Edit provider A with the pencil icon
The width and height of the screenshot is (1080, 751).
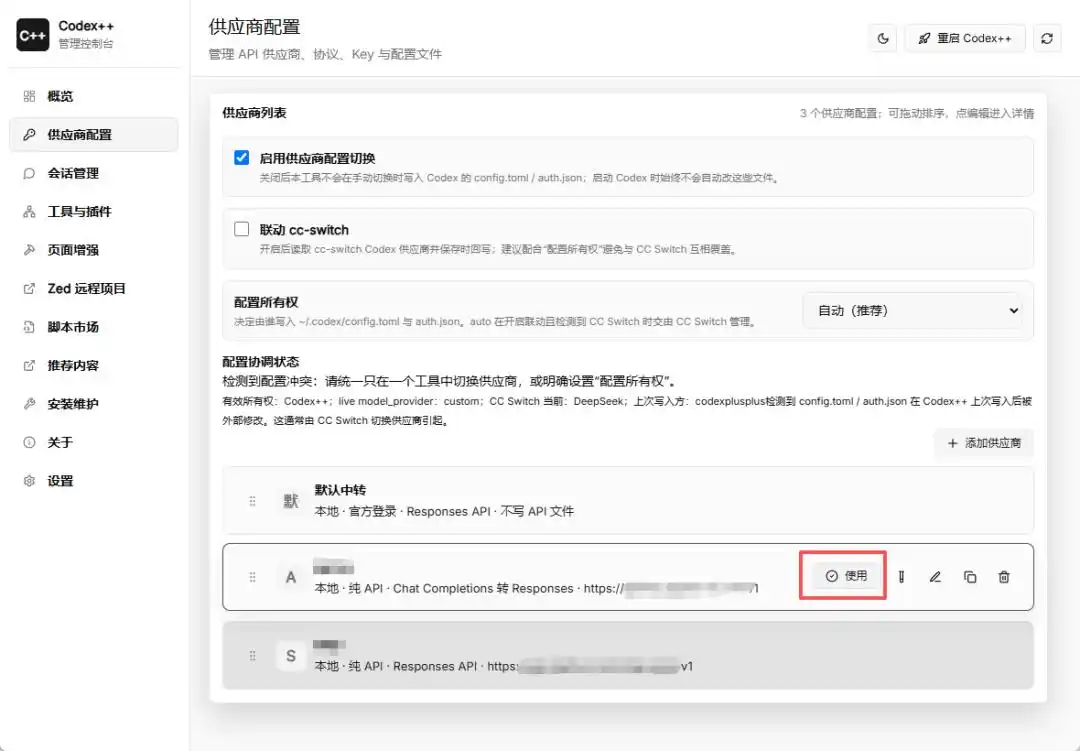point(935,577)
